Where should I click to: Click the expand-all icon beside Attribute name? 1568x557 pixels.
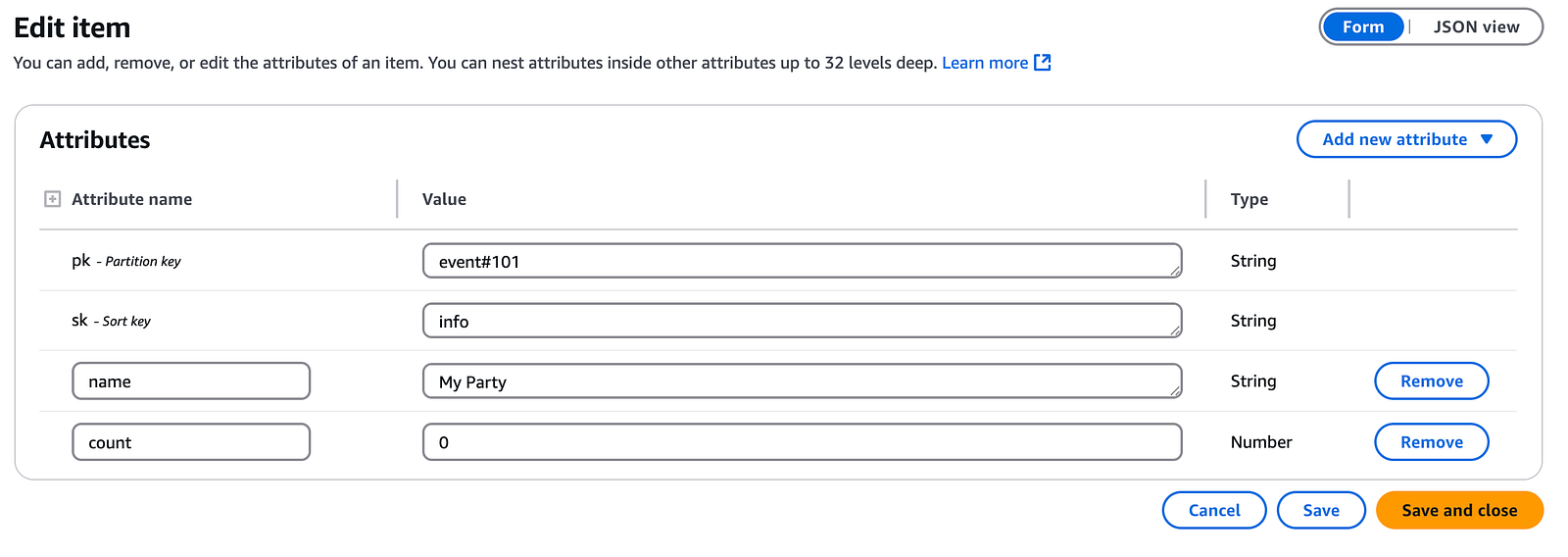click(53, 199)
